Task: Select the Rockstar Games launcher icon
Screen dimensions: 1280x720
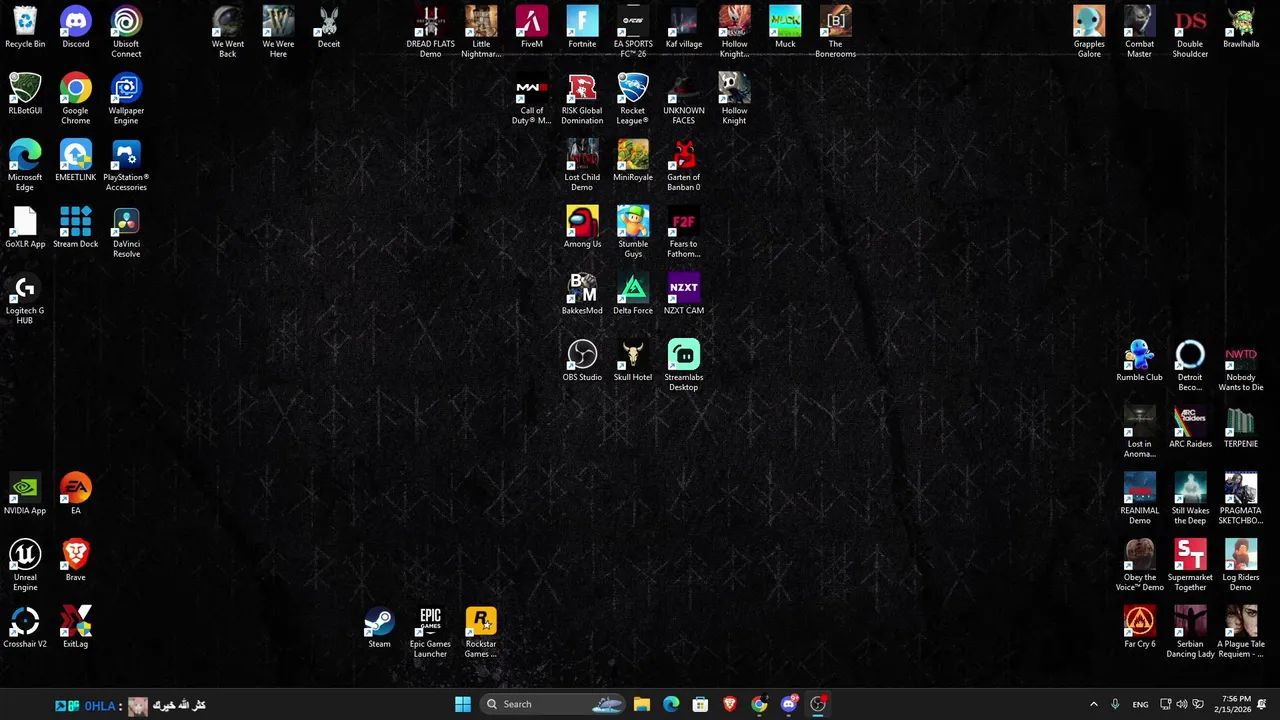Action: tap(481, 633)
